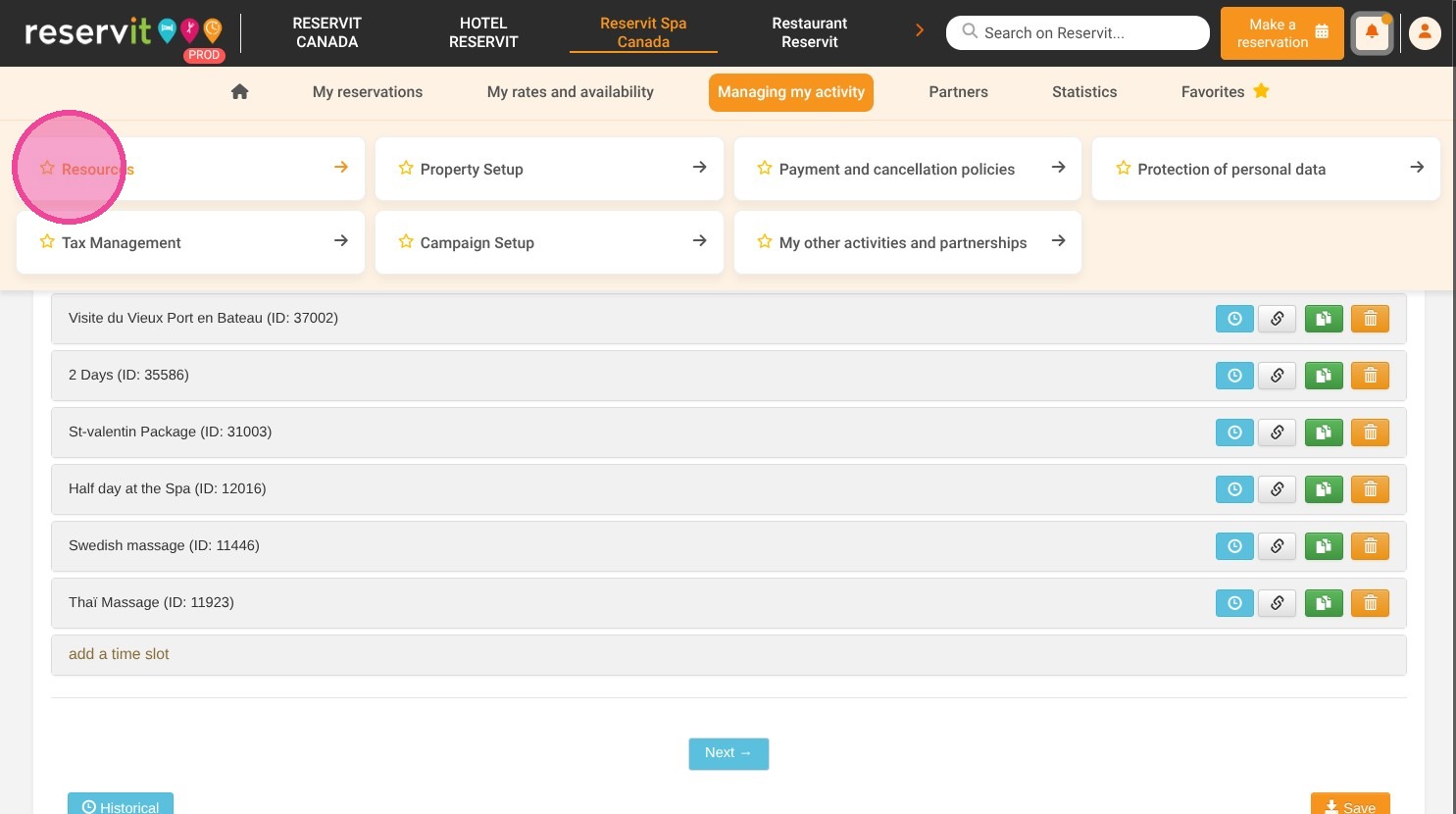
Task: Click Make a reservation button
Action: click(x=1282, y=33)
